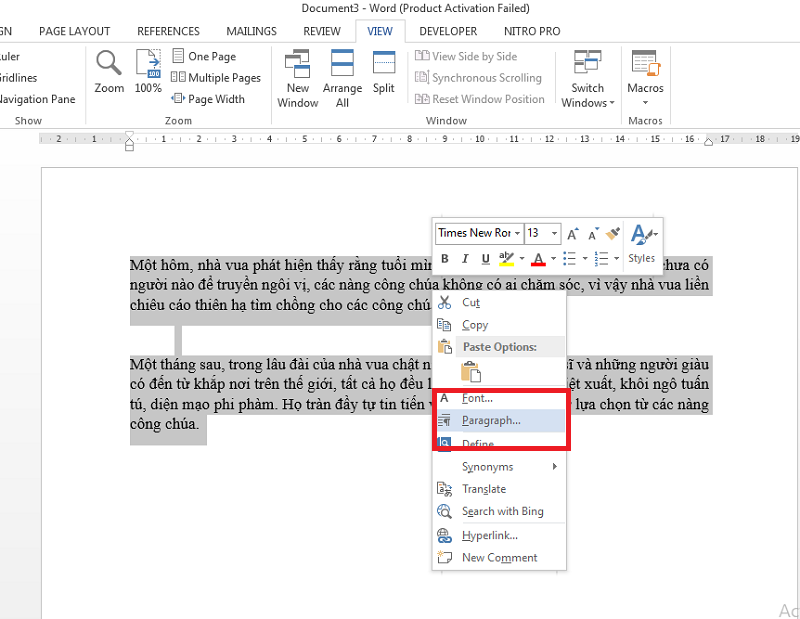The width and height of the screenshot is (800, 619).
Task: Set zoom to 100% in ribbon
Action: tap(148, 71)
